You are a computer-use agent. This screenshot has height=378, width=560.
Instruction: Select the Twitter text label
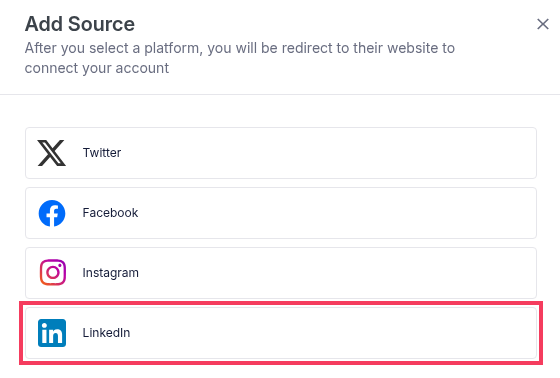tap(102, 153)
